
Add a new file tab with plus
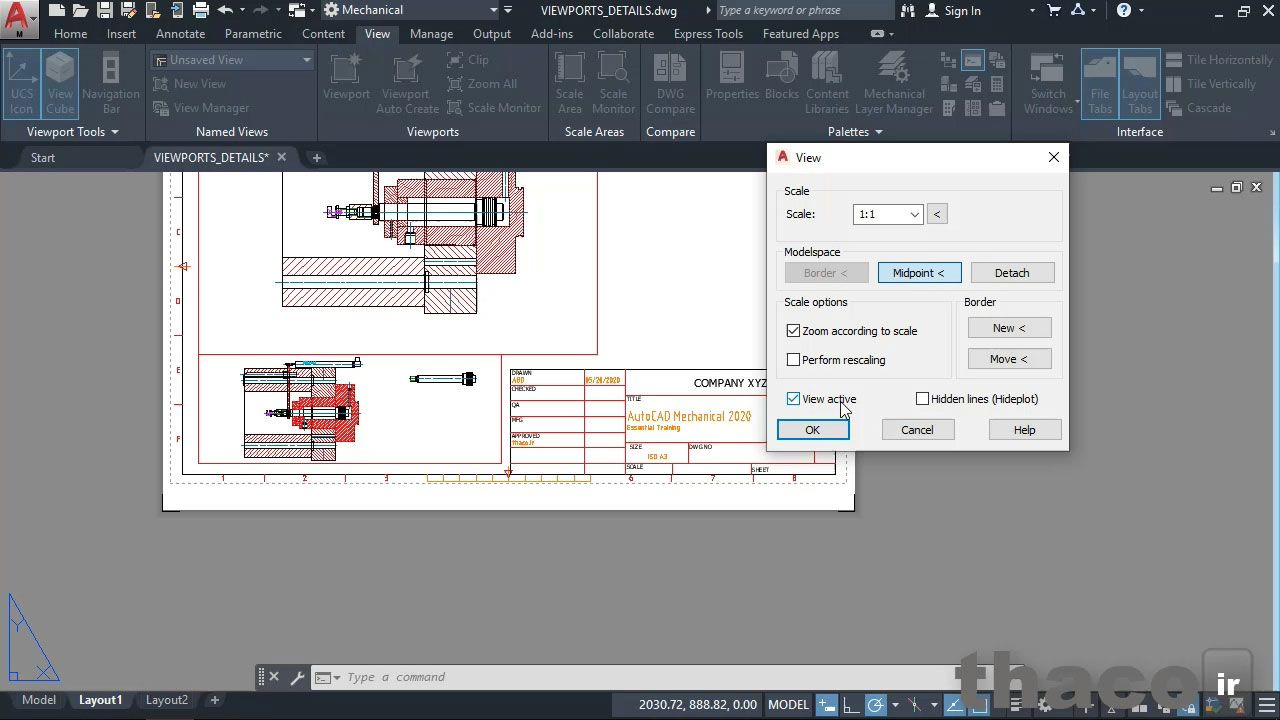tap(317, 158)
